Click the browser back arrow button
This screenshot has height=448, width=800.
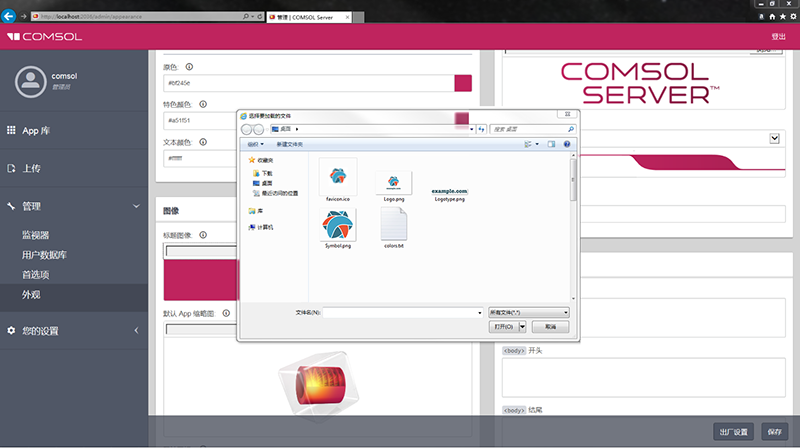point(8,16)
